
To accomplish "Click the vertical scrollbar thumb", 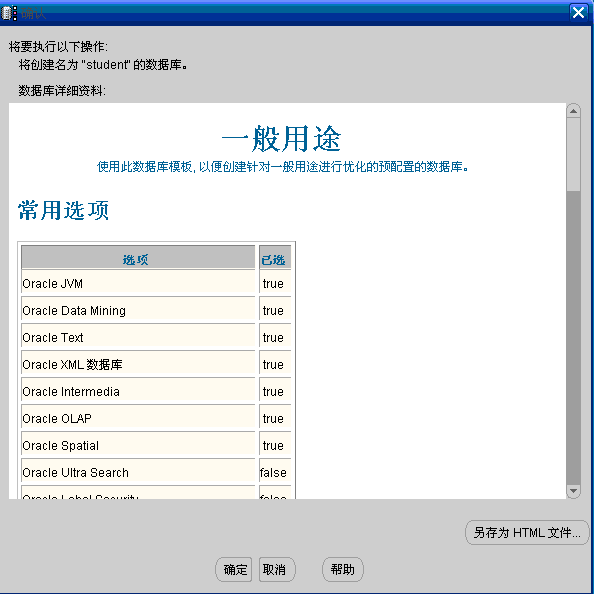I will (x=573, y=155).
